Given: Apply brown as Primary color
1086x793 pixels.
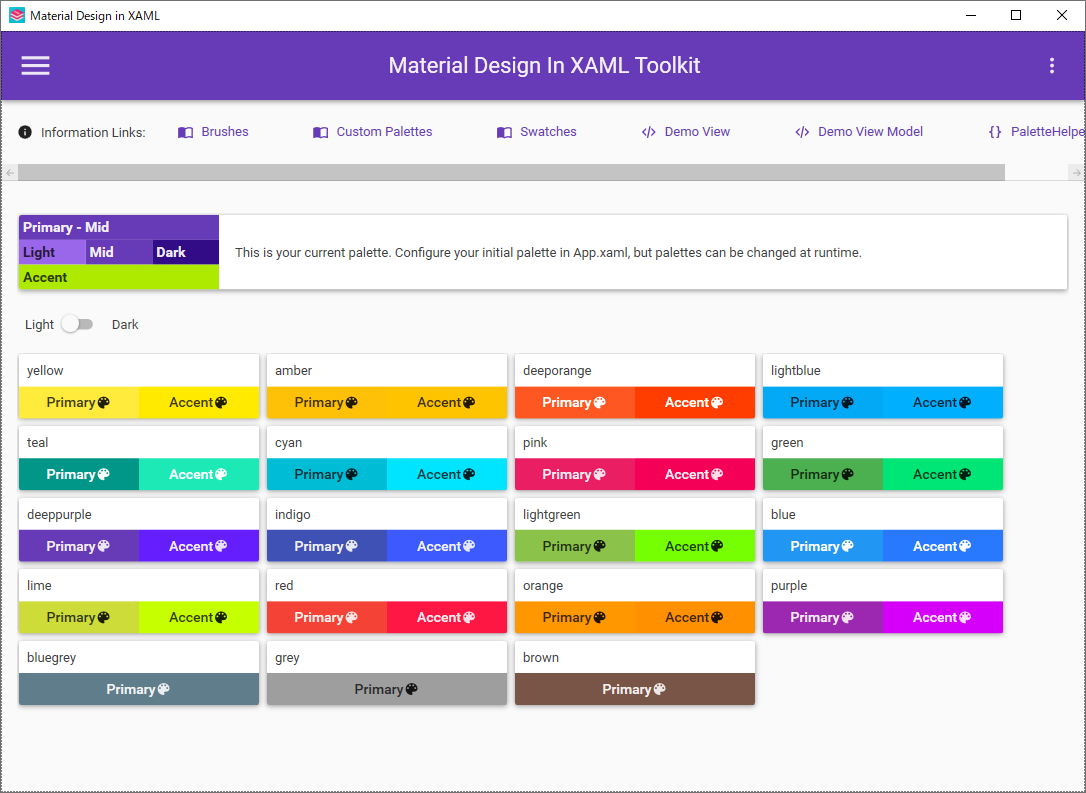Looking at the screenshot, I should [635, 689].
